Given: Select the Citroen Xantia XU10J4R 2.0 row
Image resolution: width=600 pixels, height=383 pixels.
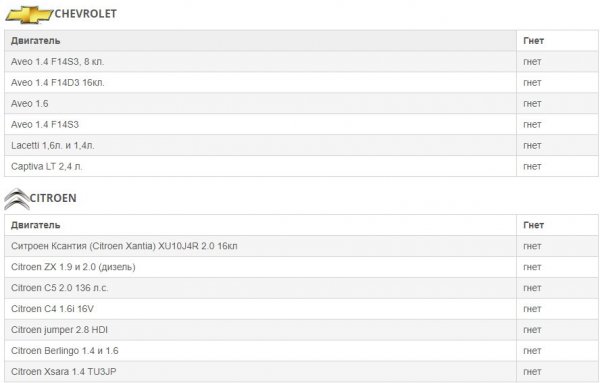Looking at the screenshot, I should click(x=301, y=246).
